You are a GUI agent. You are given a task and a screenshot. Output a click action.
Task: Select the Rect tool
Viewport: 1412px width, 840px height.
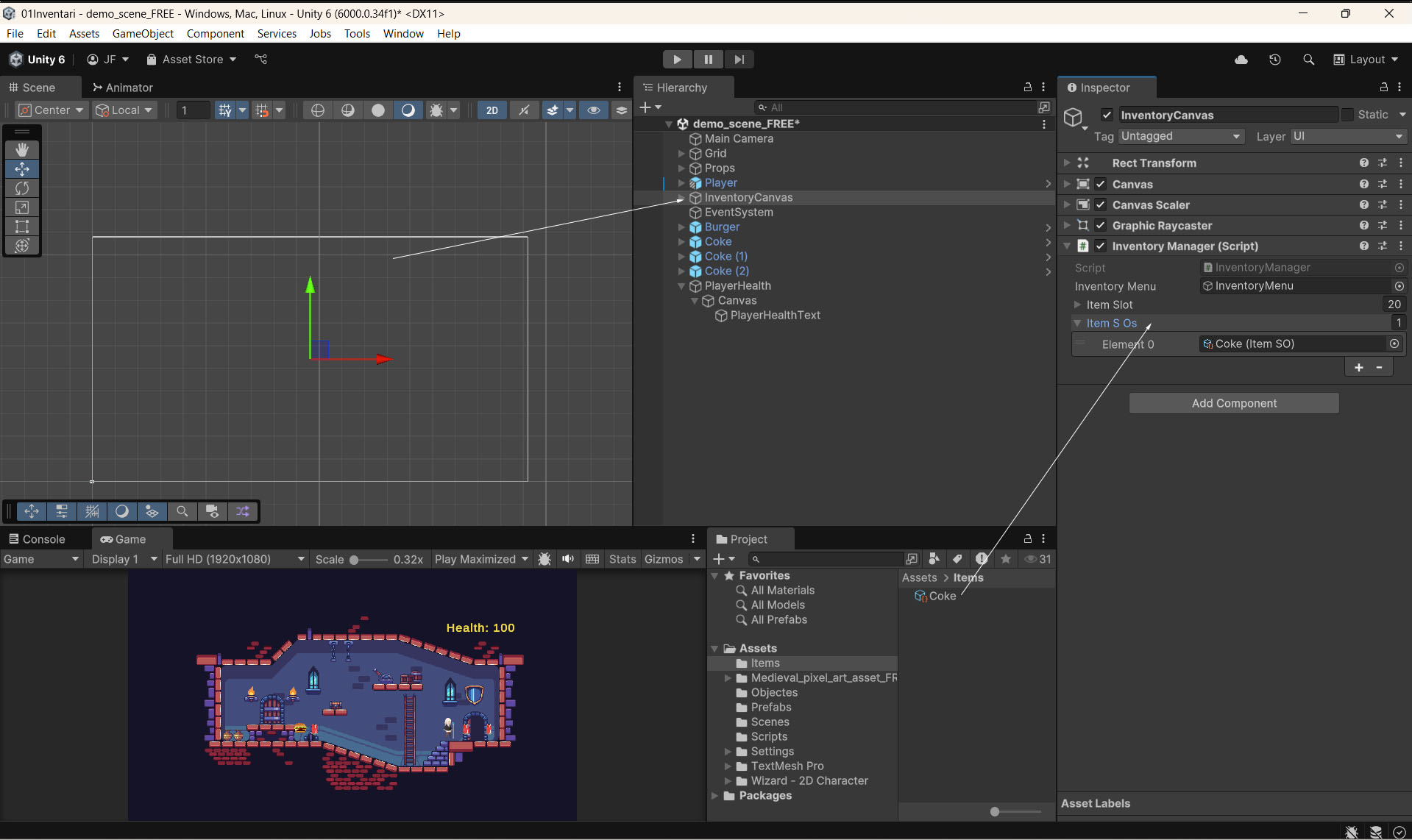pos(22,227)
